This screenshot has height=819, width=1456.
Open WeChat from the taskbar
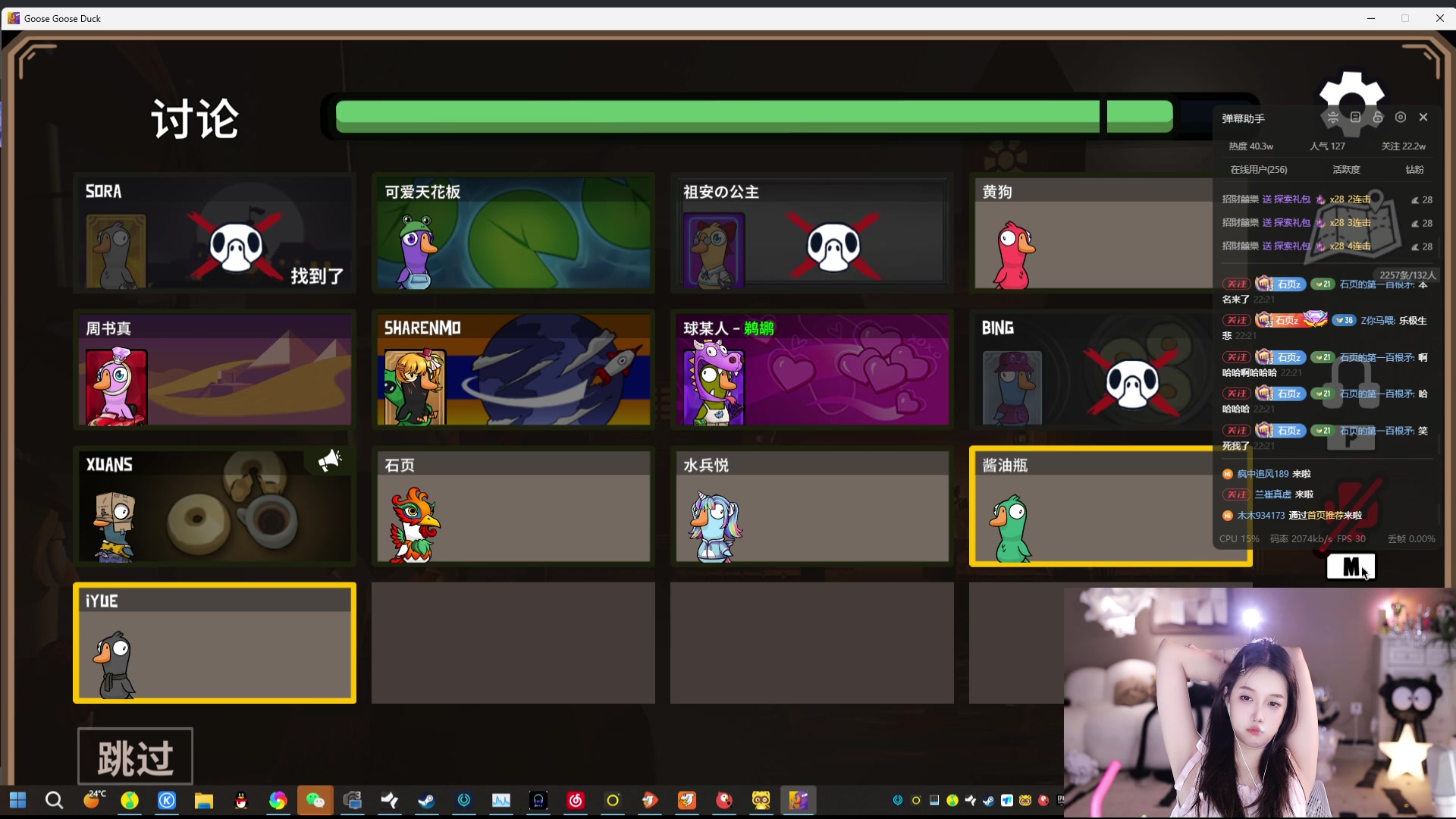tap(315, 801)
